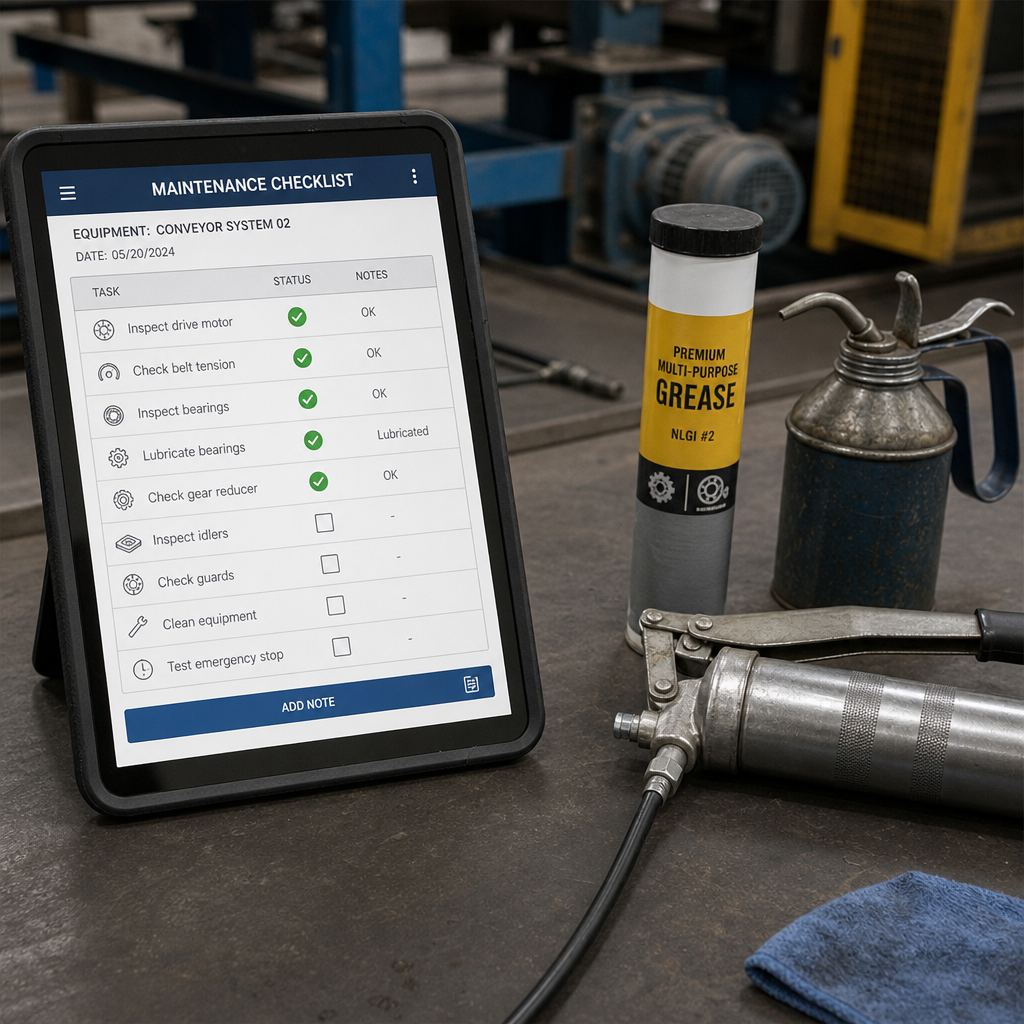Image resolution: width=1024 pixels, height=1024 pixels.
Task: Tap the empty note dash for Inspect idlers
Action: pos(392,517)
